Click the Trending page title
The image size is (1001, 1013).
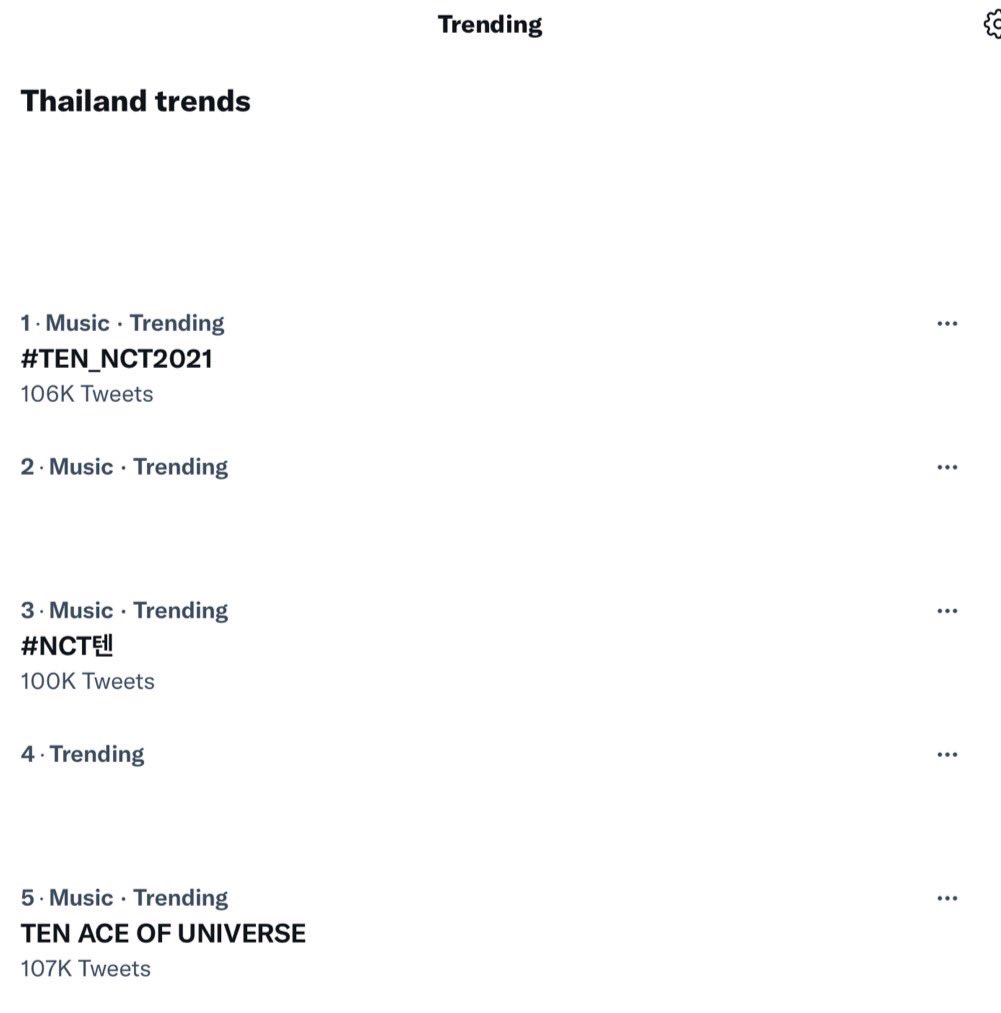coord(490,25)
